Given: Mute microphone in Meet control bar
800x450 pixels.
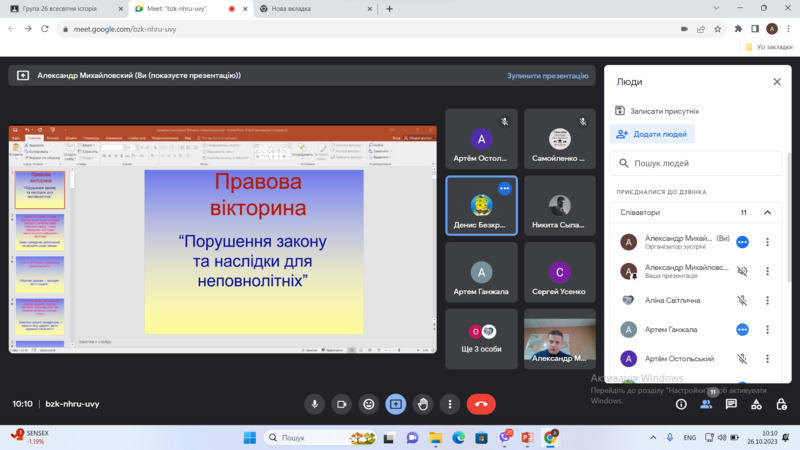Looking at the screenshot, I should coord(315,404).
